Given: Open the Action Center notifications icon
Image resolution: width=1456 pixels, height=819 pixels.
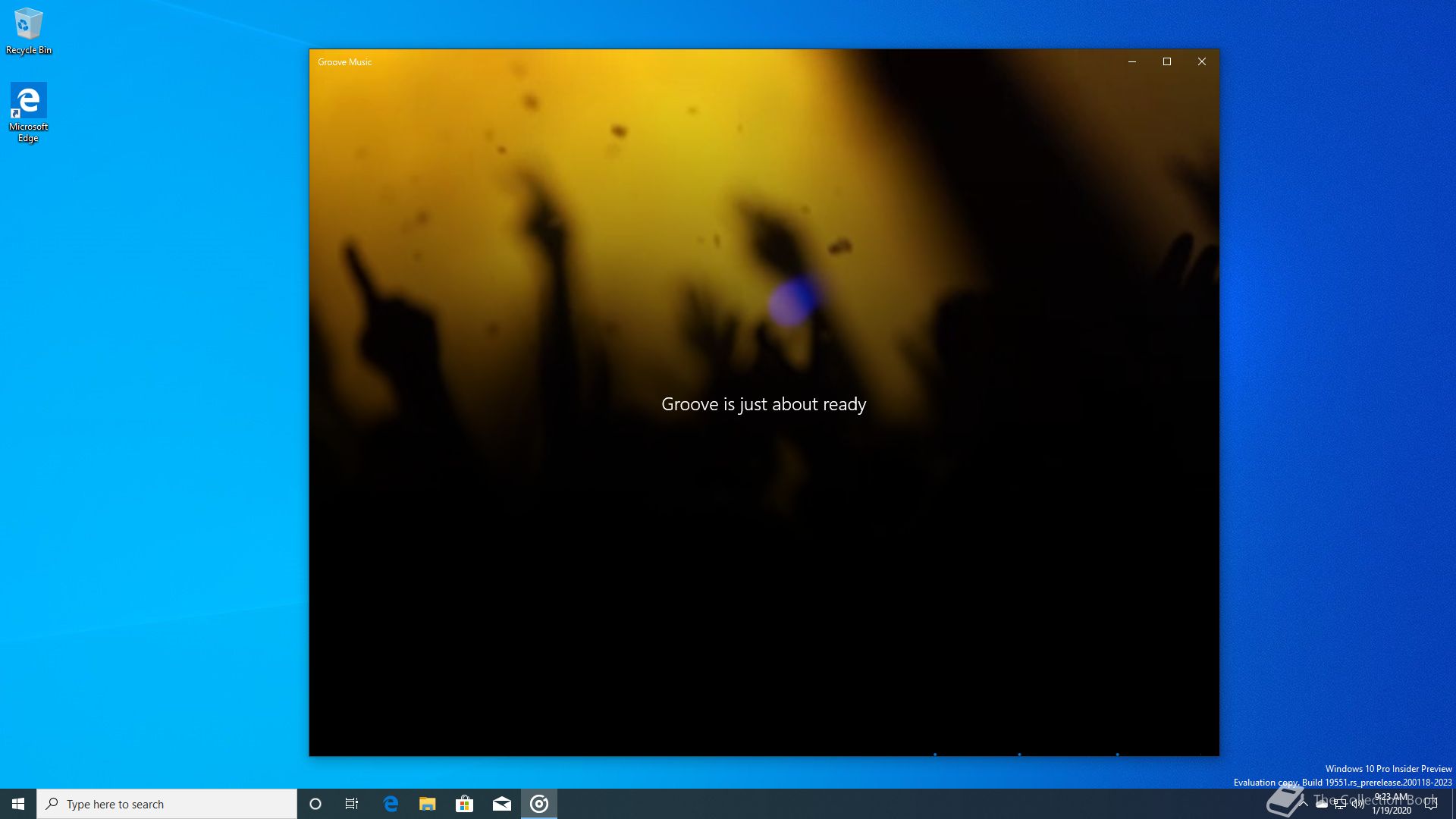Looking at the screenshot, I should [1431, 804].
